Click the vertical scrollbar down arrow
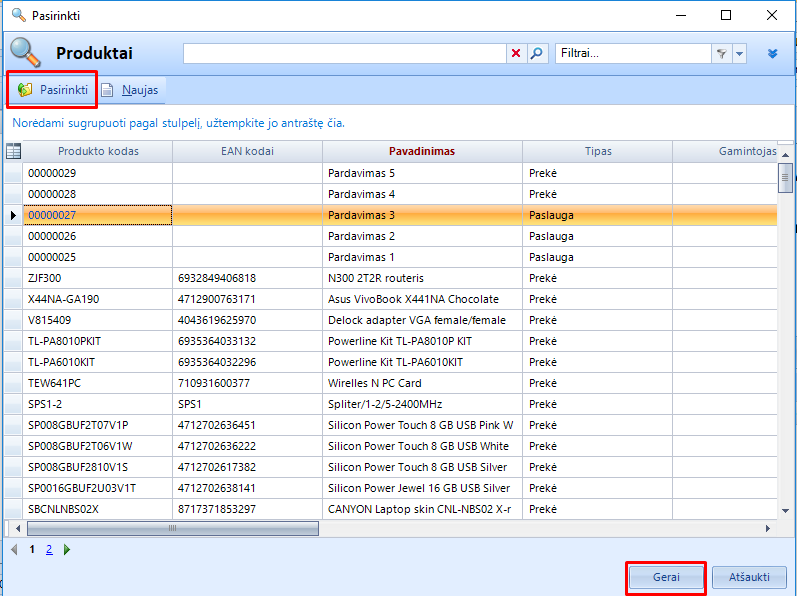797x596 pixels. [786, 511]
